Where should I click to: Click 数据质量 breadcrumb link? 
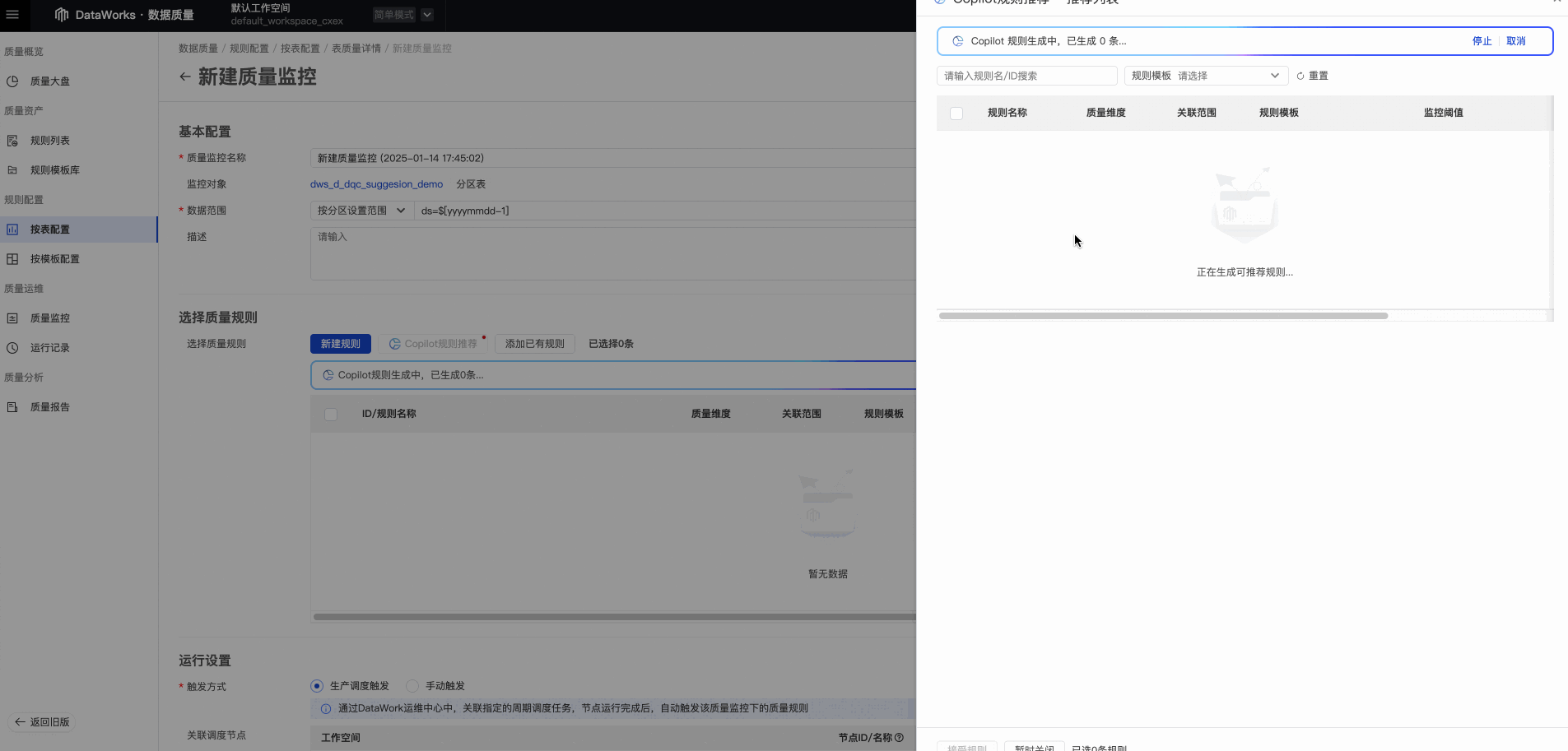tap(198, 49)
